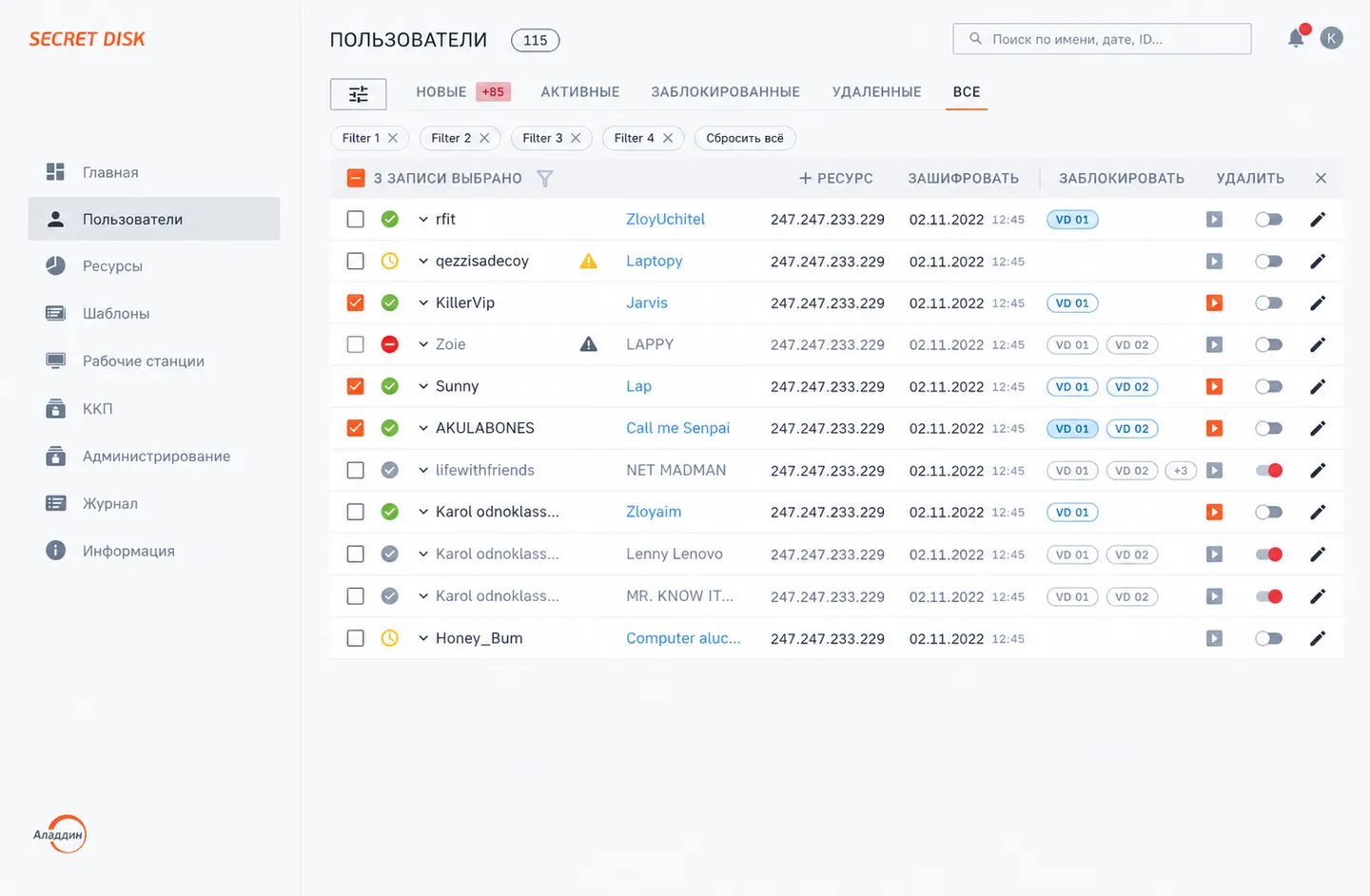Turn off the lifewithfriends block toggle
The height and width of the screenshot is (896, 1370).
(x=1269, y=471)
